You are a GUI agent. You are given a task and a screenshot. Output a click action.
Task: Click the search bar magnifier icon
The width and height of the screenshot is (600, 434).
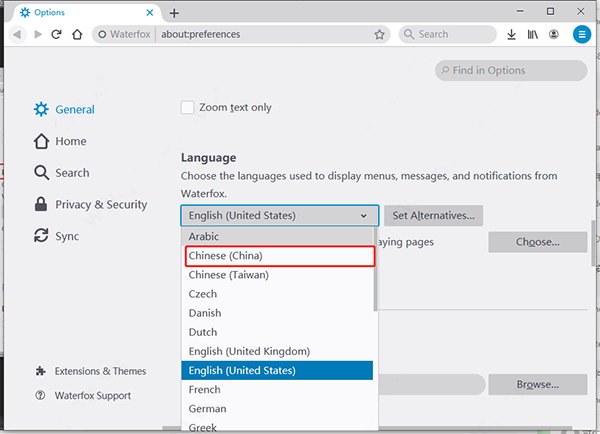(409, 34)
